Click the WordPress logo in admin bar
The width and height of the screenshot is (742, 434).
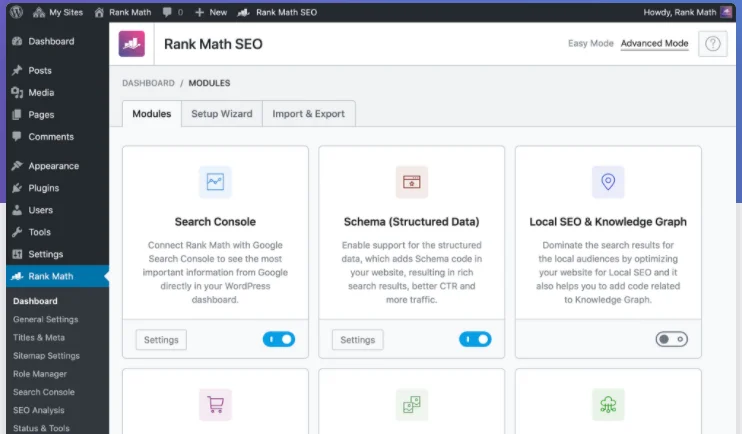coord(17,12)
